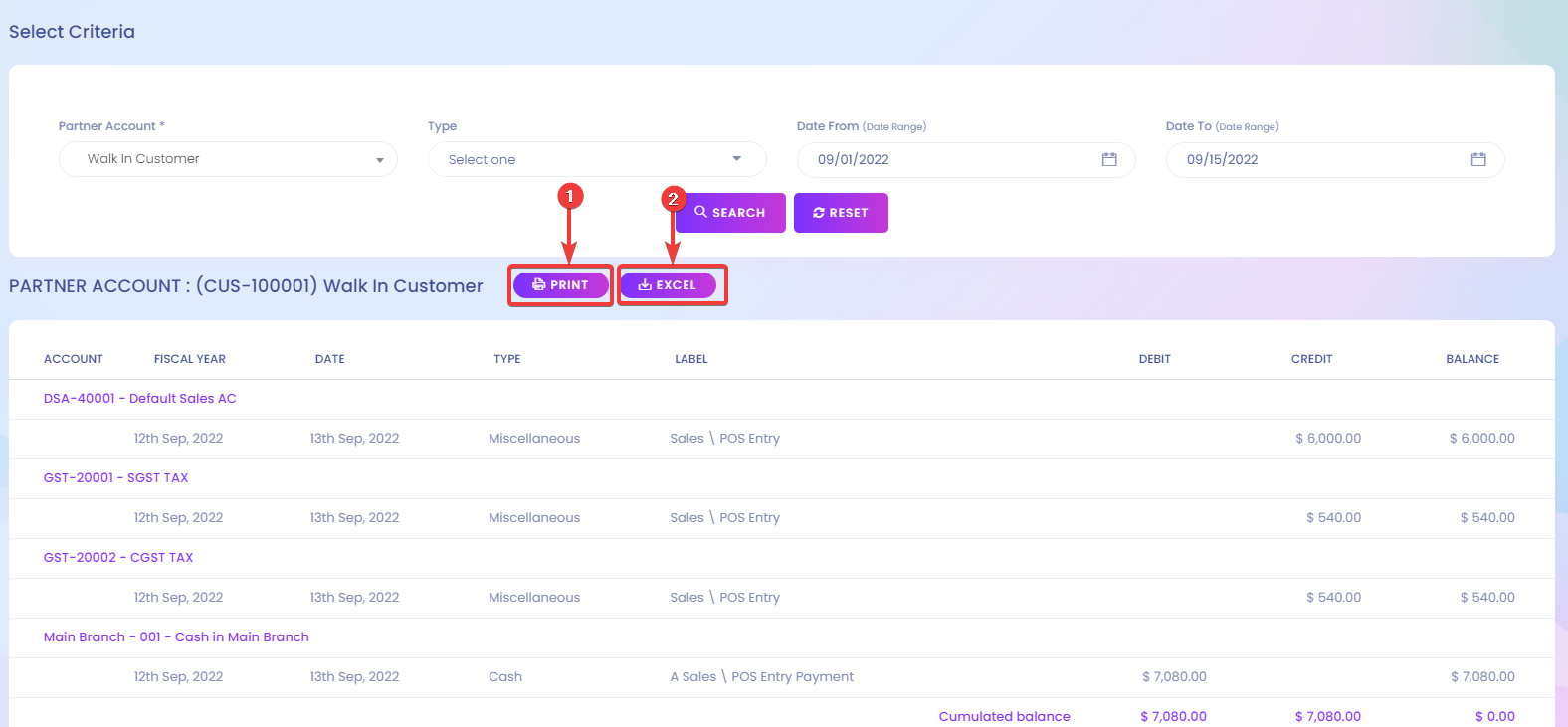Click the Date From input field
1568x727 pixels.
(945, 159)
